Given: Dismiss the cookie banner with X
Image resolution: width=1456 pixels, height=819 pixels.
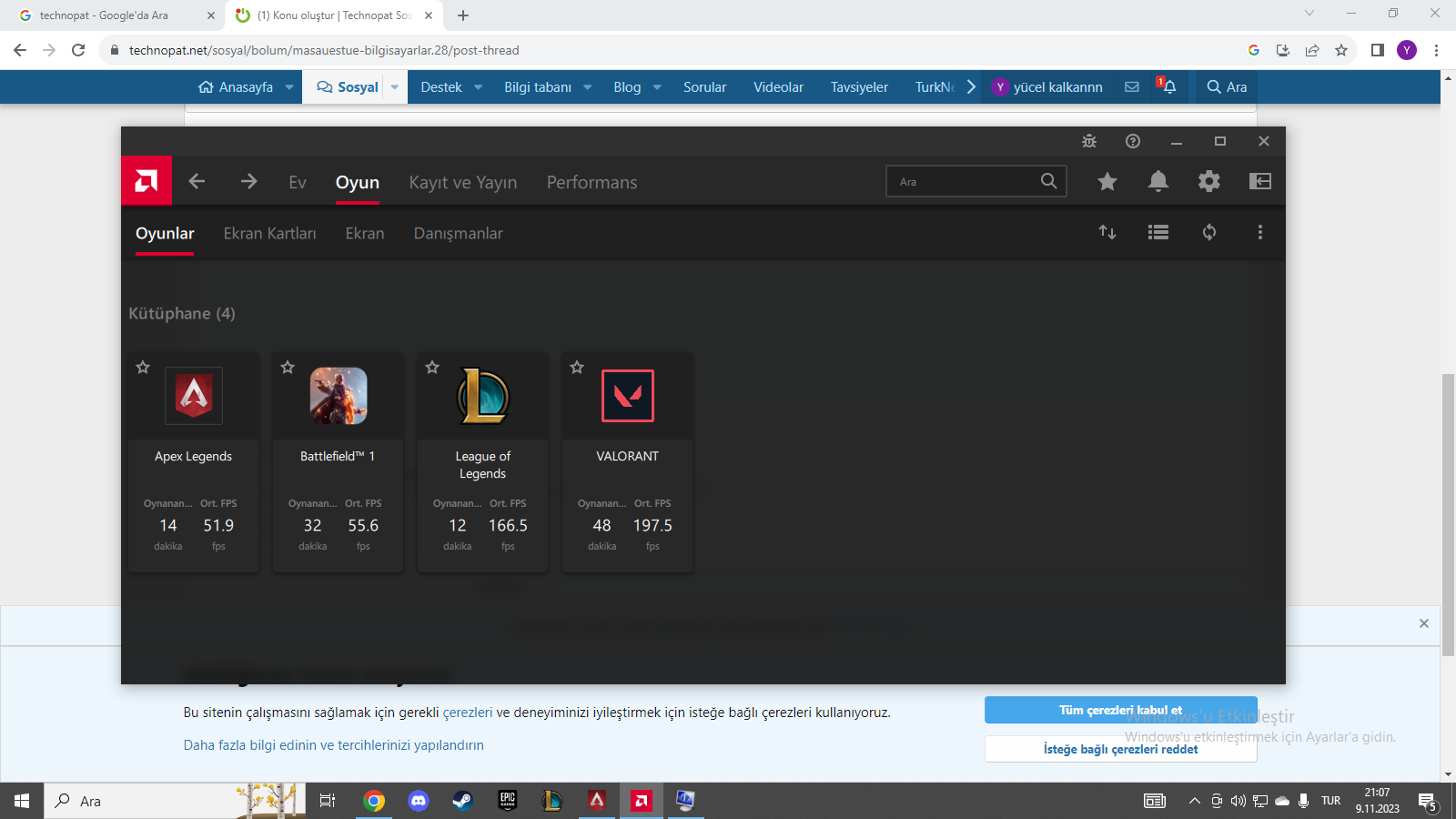Looking at the screenshot, I should point(1424,623).
